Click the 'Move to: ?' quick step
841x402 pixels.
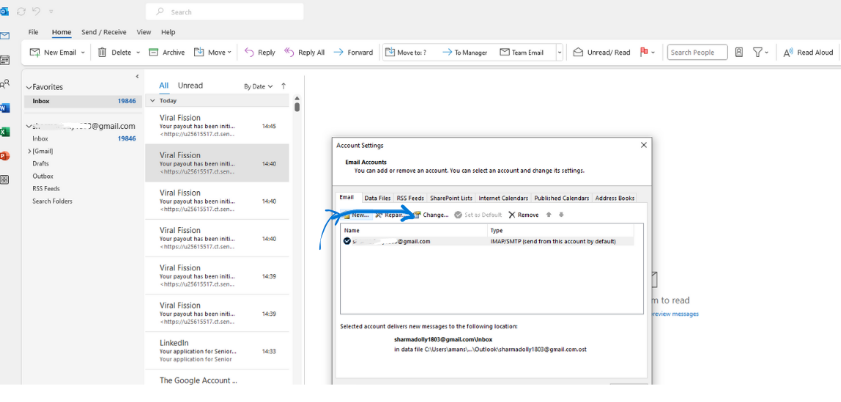(x=405, y=53)
